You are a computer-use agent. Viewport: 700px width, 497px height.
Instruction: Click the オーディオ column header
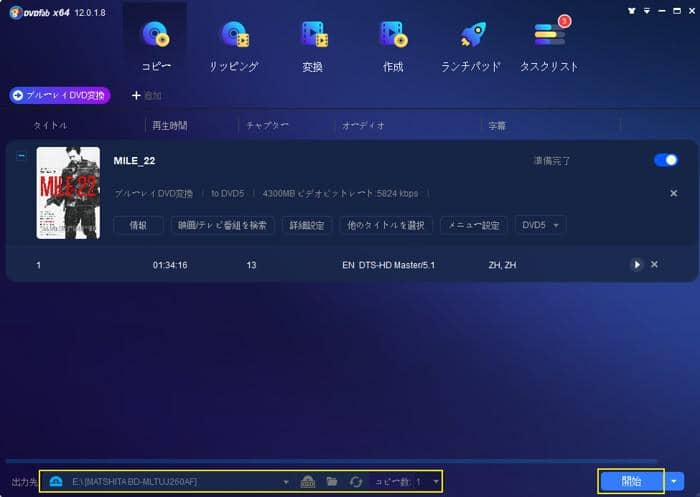pyautogui.click(x=363, y=126)
